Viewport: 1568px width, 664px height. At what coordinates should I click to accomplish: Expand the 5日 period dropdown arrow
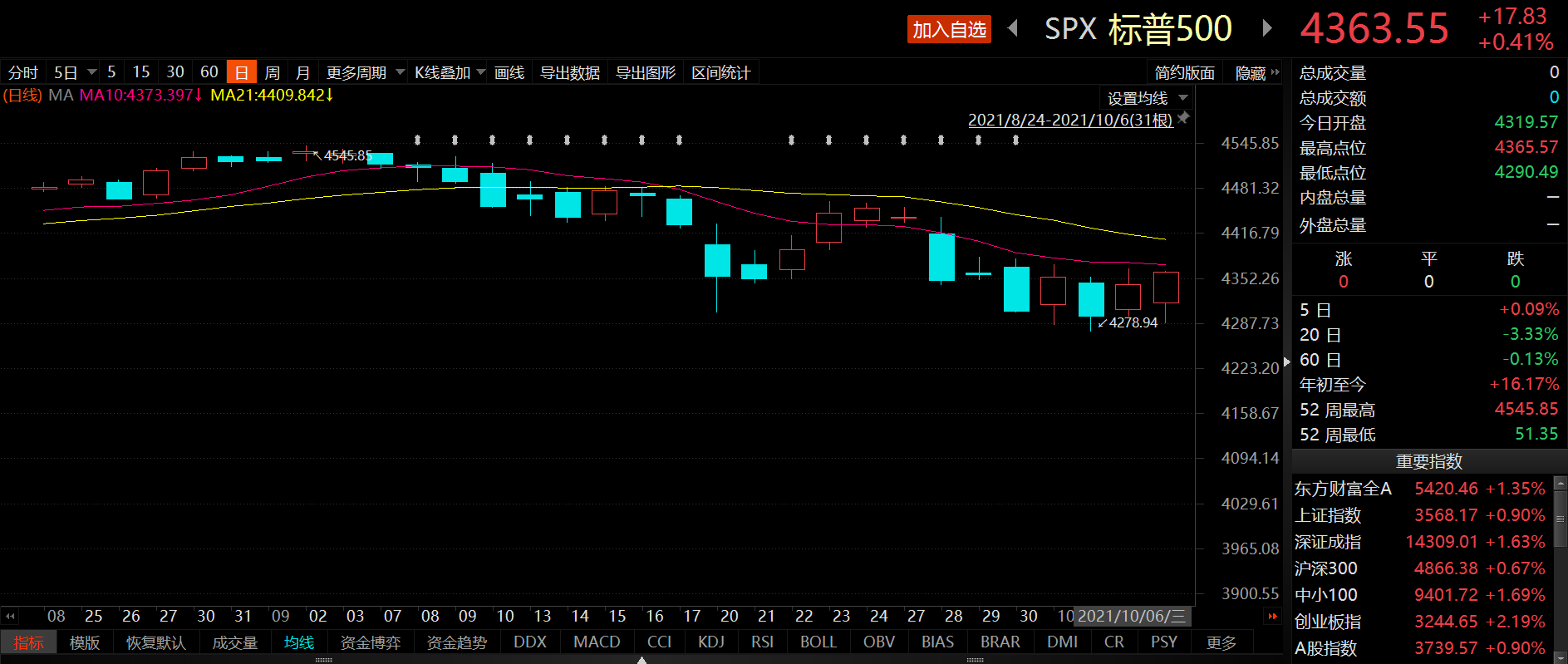point(92,72)
